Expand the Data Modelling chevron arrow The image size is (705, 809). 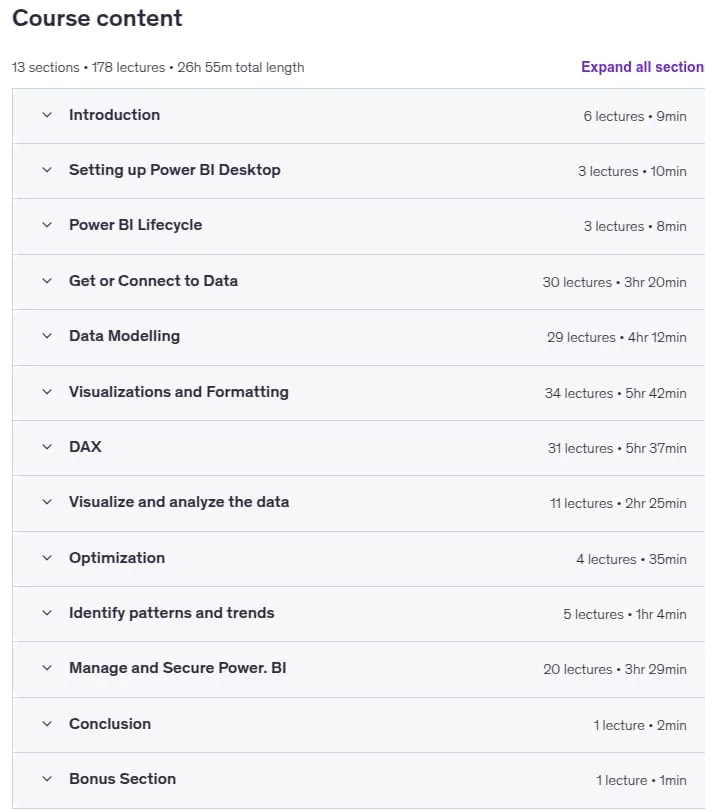point(47,336)
